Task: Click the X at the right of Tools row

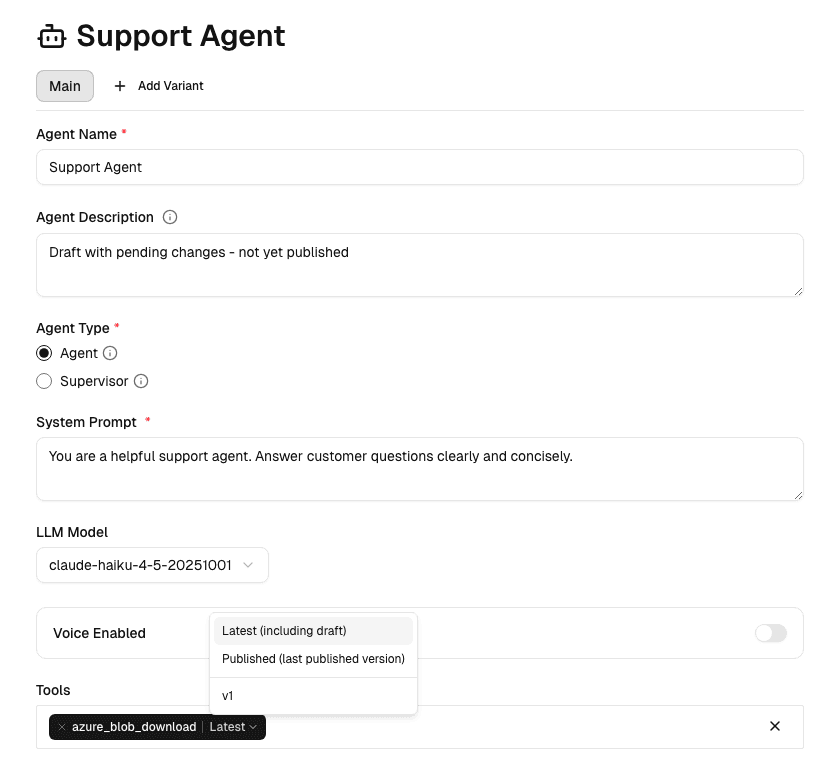Action: tap(775, 726)
